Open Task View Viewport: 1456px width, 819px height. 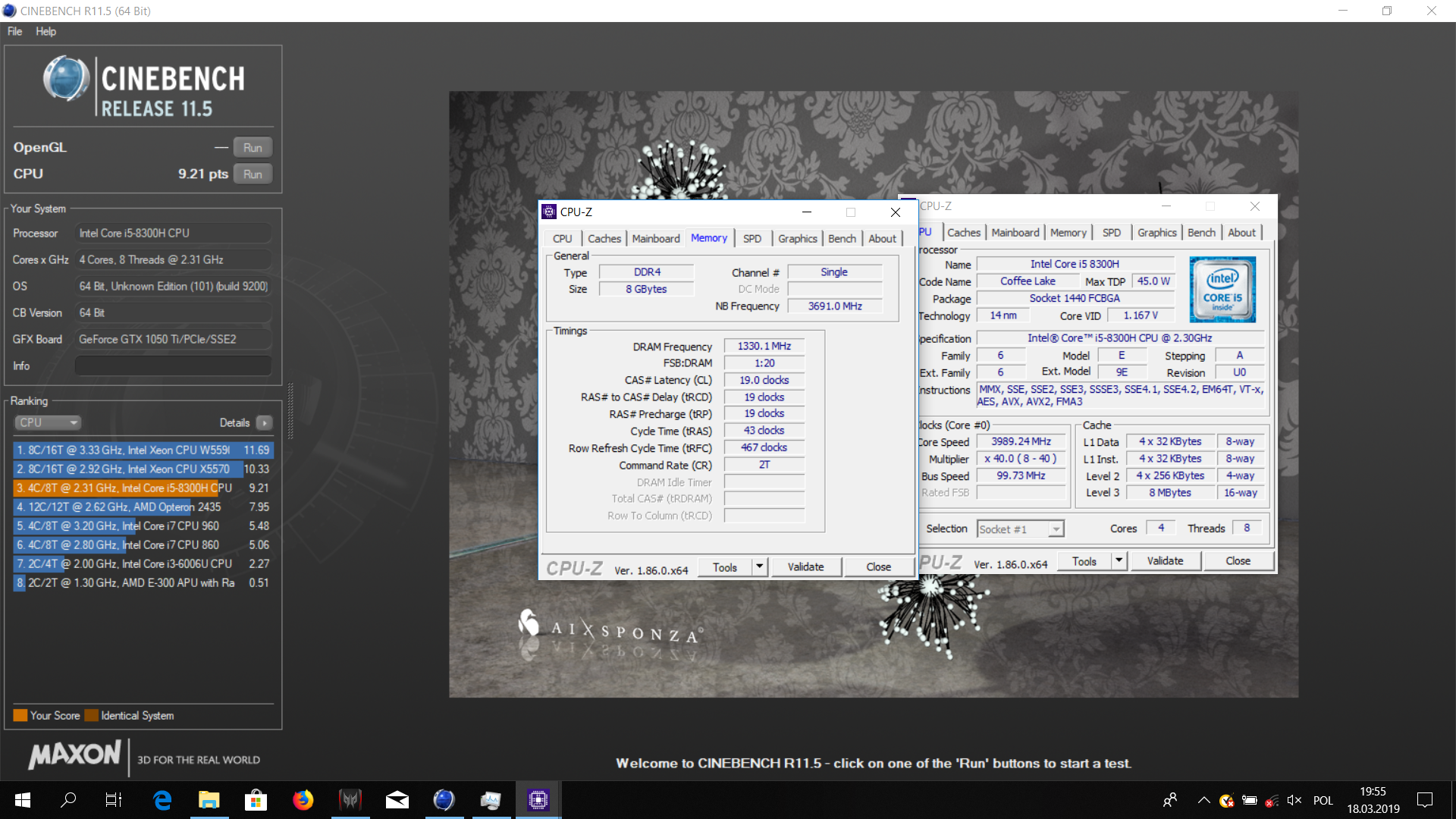pos(113,799)
